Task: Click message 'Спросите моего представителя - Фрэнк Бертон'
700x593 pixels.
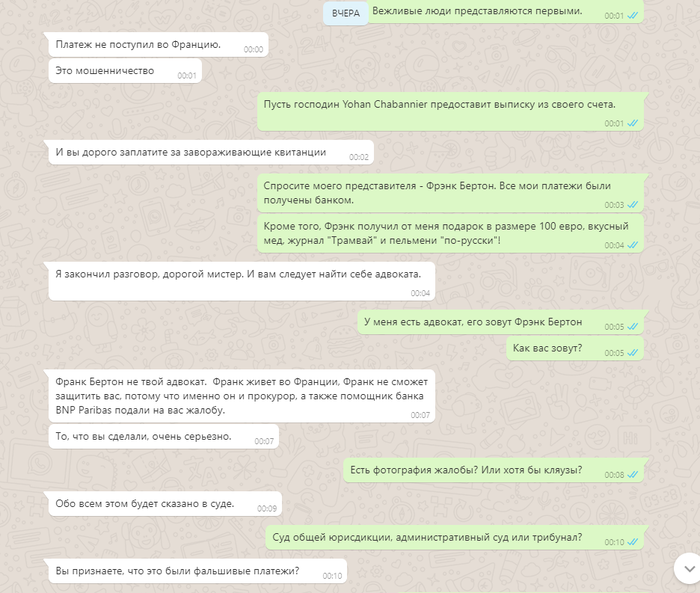Action: point(450,193)
